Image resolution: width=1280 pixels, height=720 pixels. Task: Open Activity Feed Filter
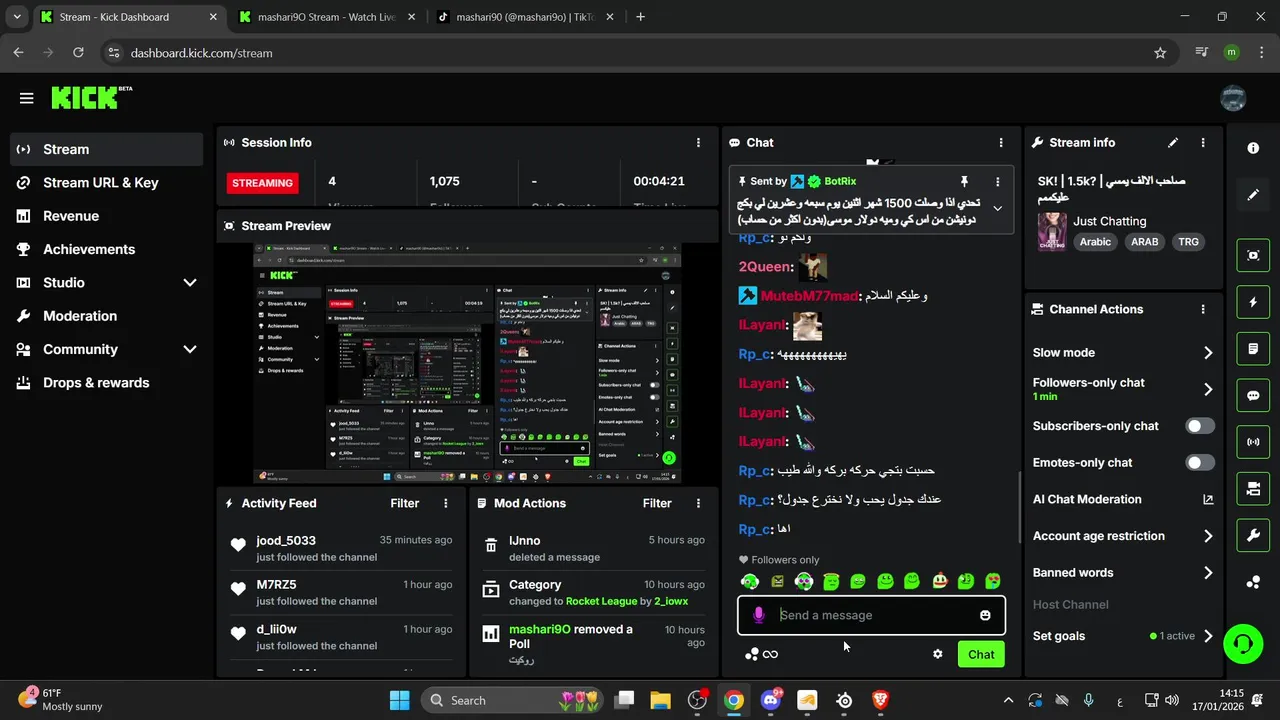(404, 503)
